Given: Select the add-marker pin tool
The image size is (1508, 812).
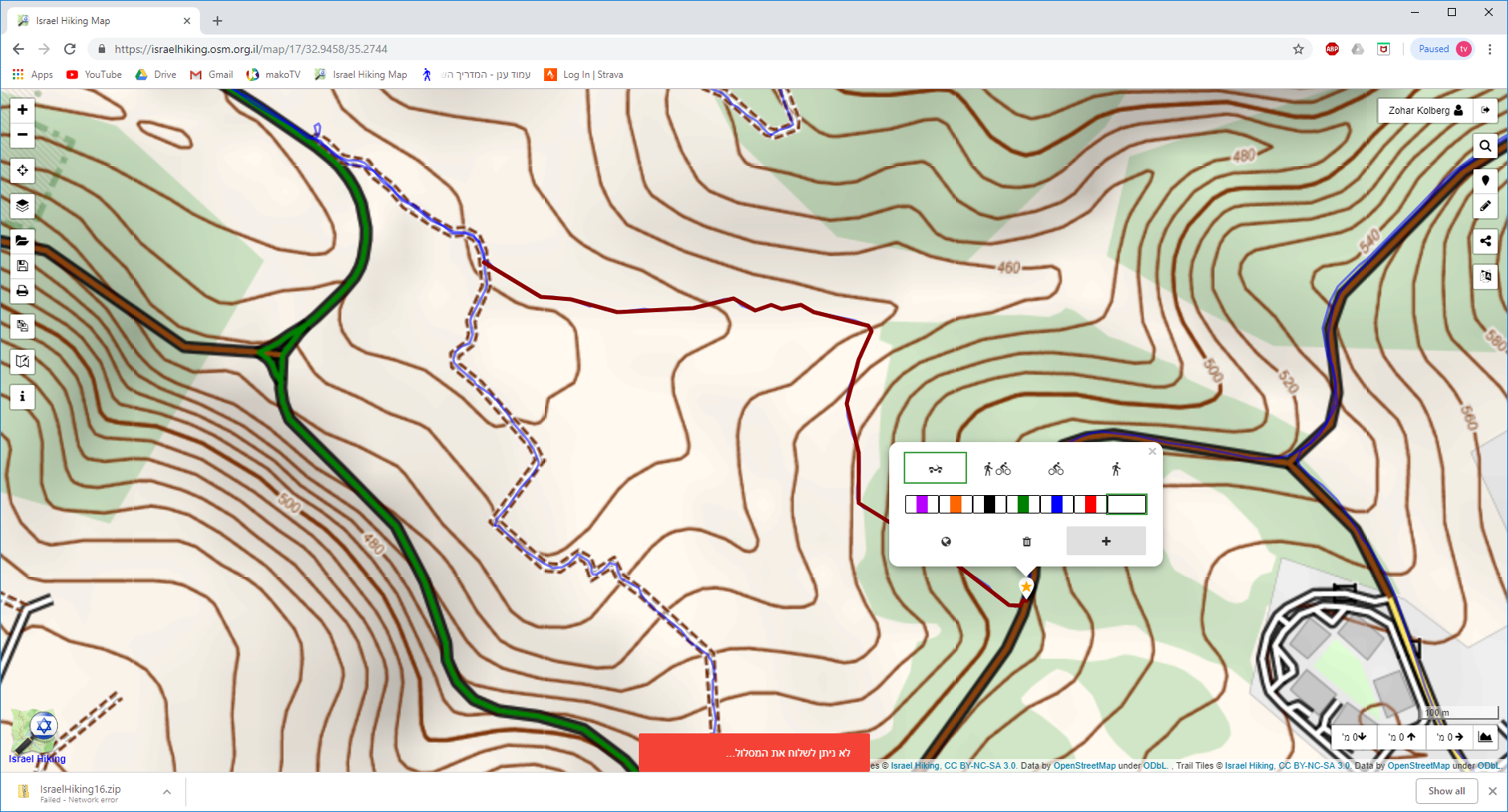Looking at the screenshot, I should click(1486, 181).
